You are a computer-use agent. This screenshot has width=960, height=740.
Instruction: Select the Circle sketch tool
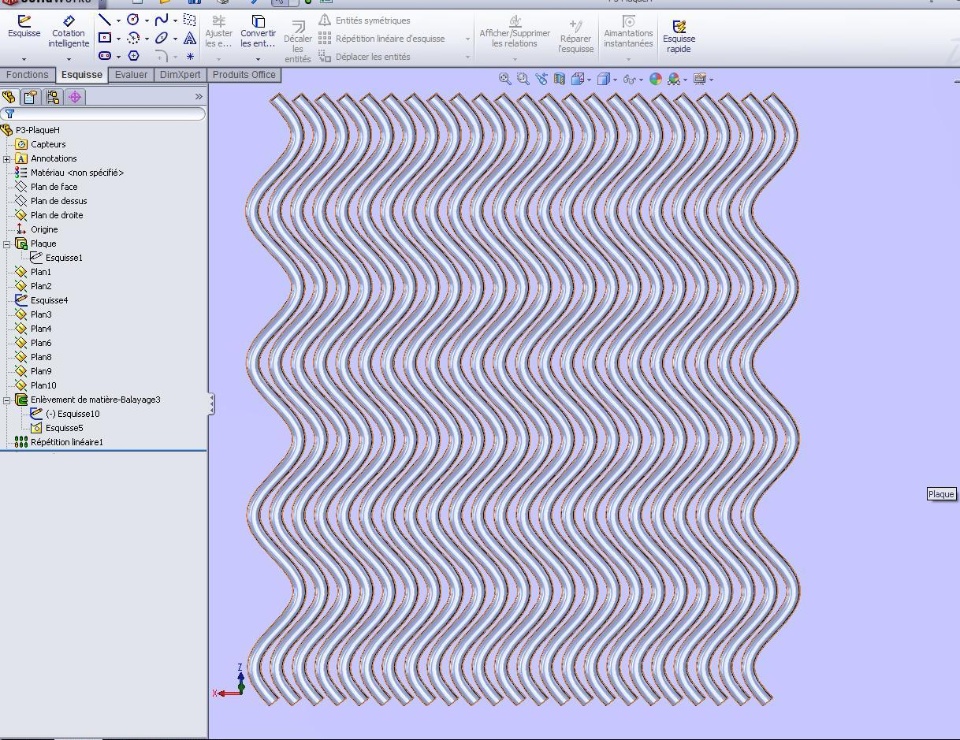(x=133, y=20)
